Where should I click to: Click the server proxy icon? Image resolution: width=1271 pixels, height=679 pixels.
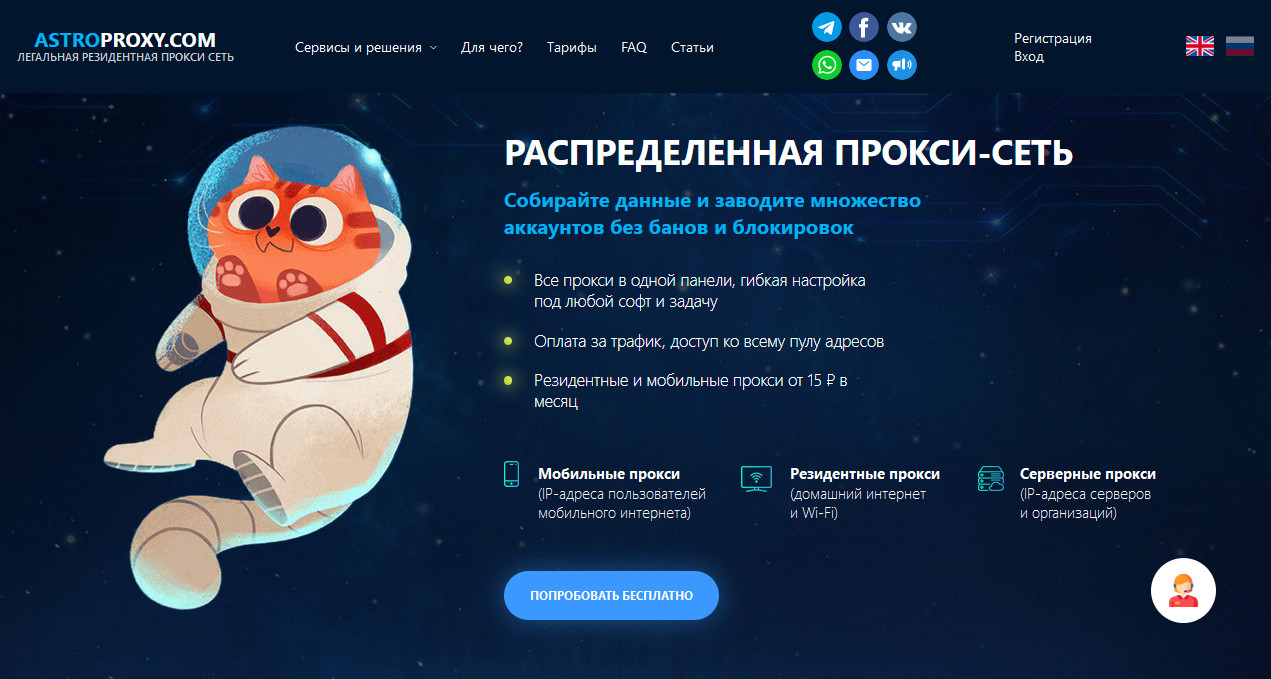click(990, 478)
